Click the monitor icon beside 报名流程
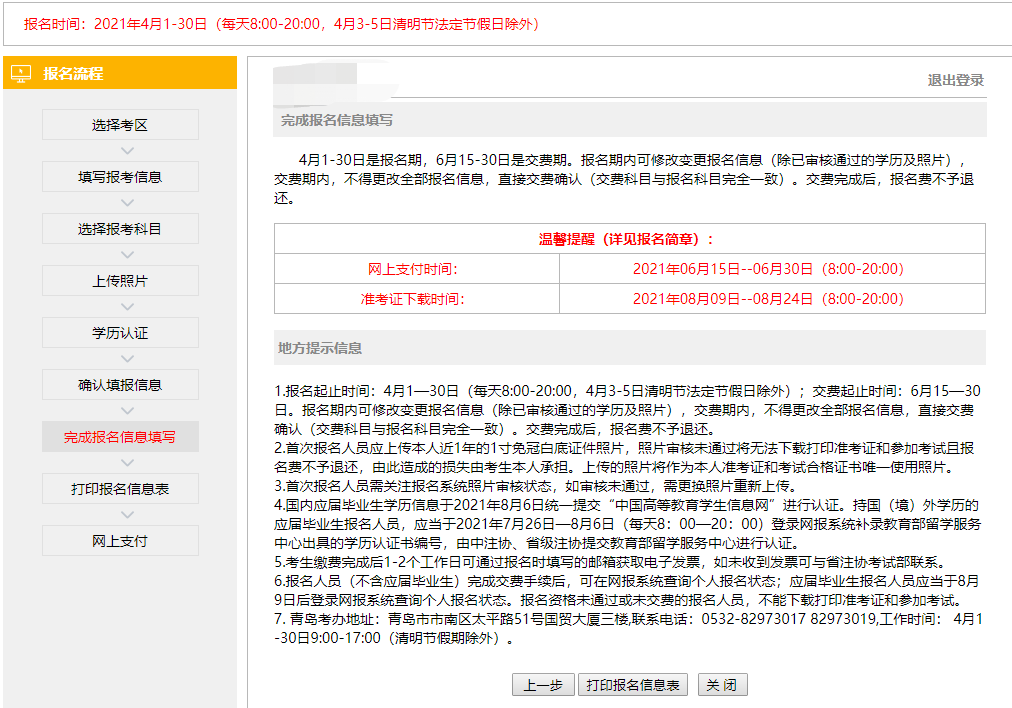Viewport: 1012px width, 708px height. [x=21, y=73]
